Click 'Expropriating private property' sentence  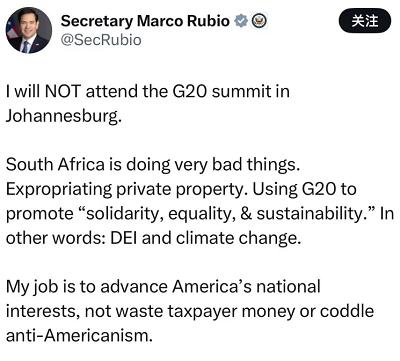[127, 190]
